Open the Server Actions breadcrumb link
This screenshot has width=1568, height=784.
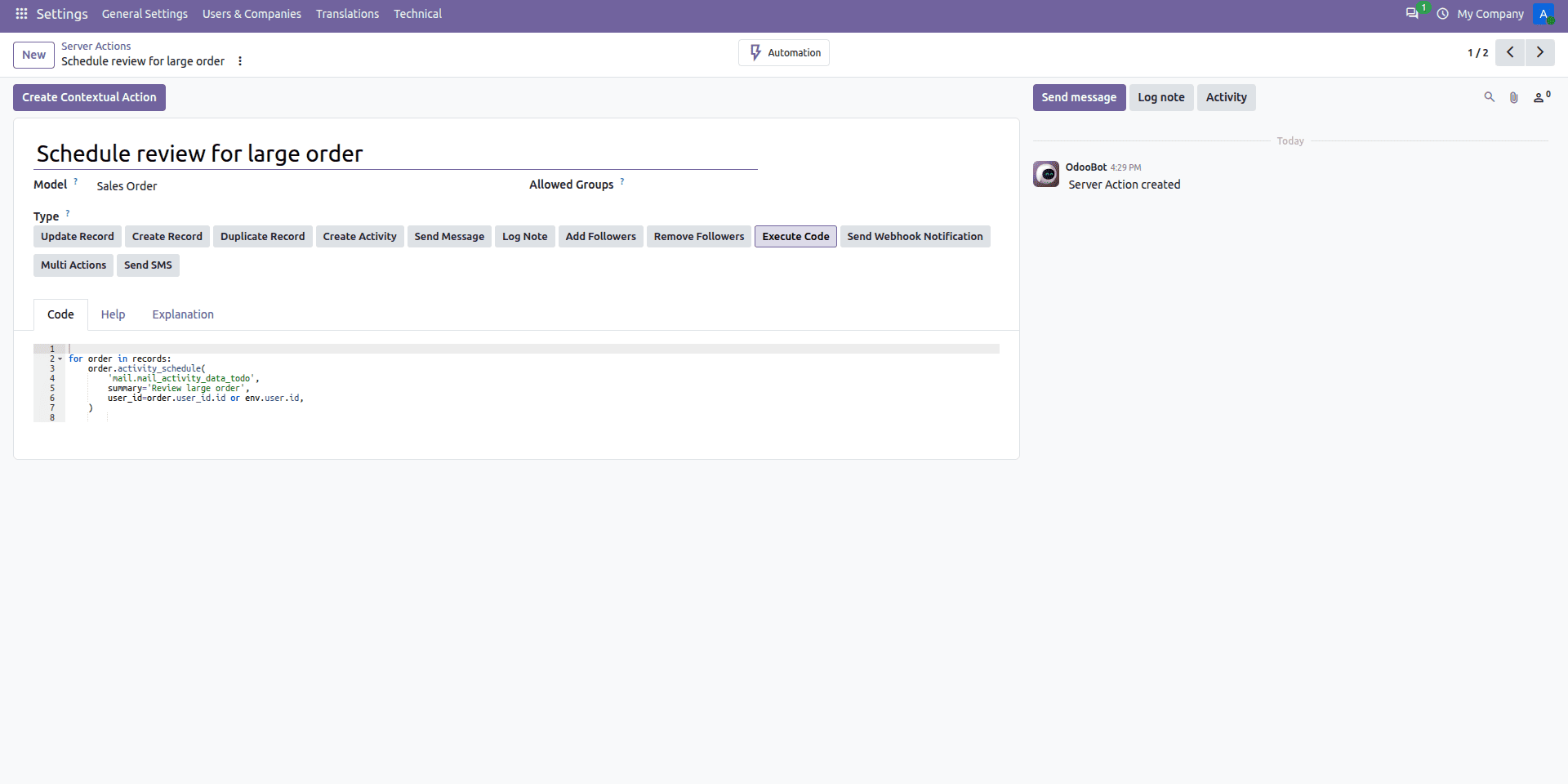tap(96, 47)
